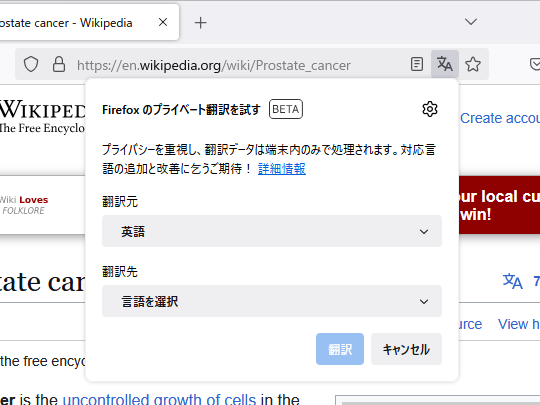The image size is (540, 405).
Task: Click the 翻訳 translate button
Action: click(x=340, y=349)
